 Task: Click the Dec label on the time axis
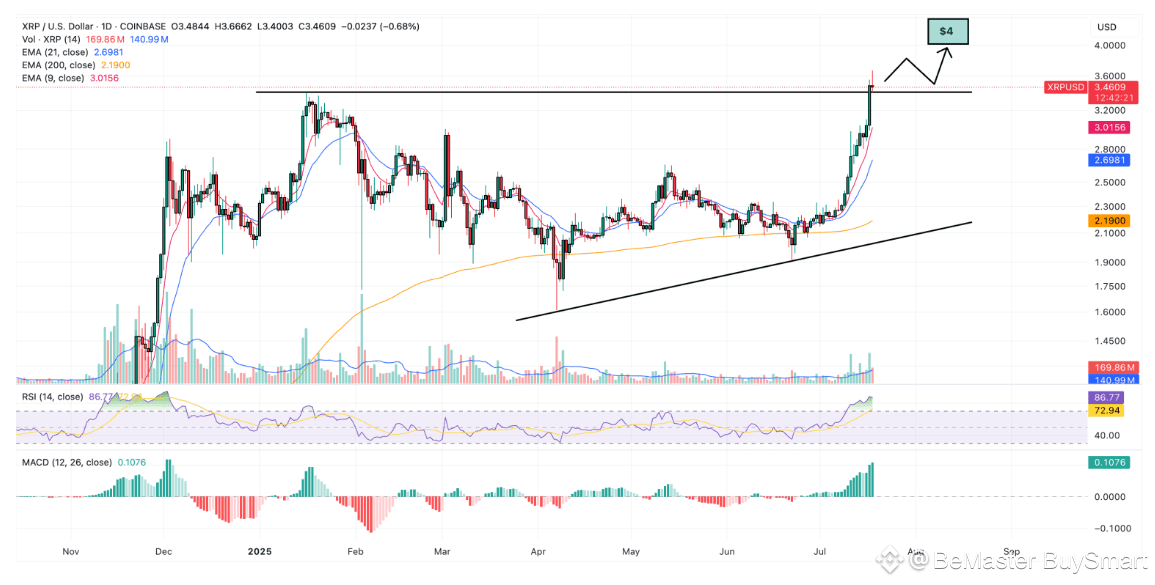point(164,550)
